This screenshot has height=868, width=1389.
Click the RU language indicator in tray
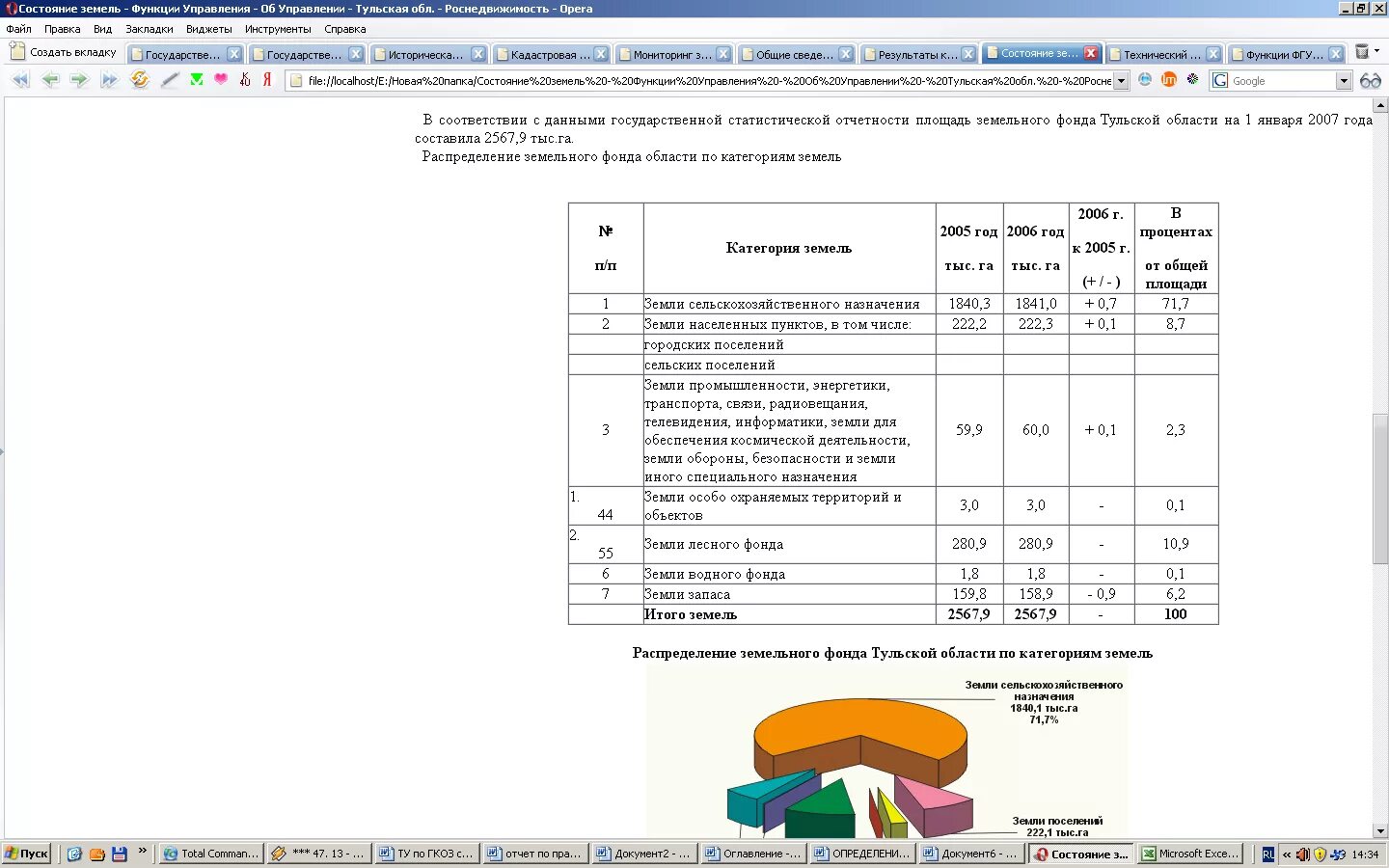tap(1267, 854)
